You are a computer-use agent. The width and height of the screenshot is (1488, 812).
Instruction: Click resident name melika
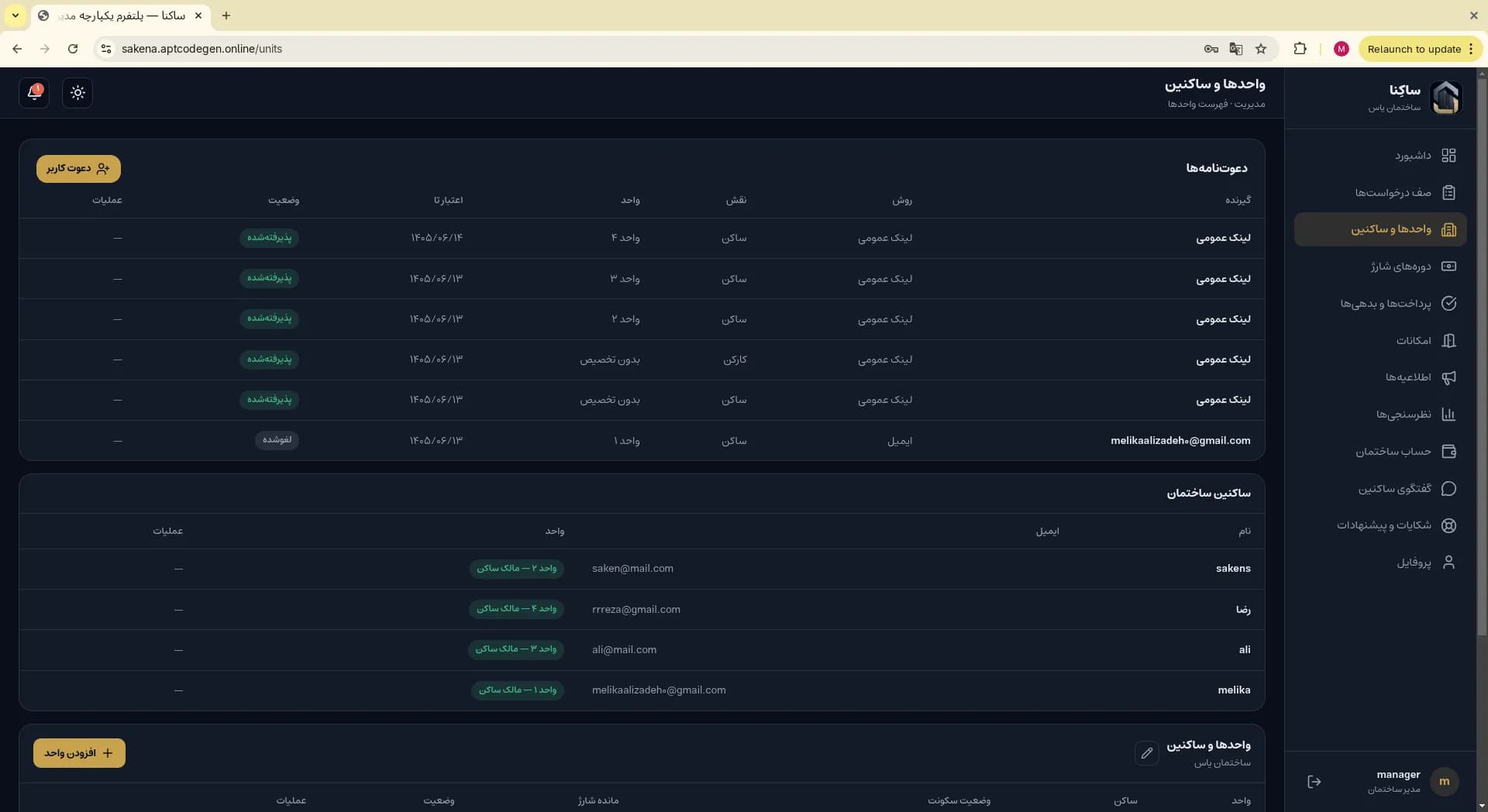[x=1234, y=690]
